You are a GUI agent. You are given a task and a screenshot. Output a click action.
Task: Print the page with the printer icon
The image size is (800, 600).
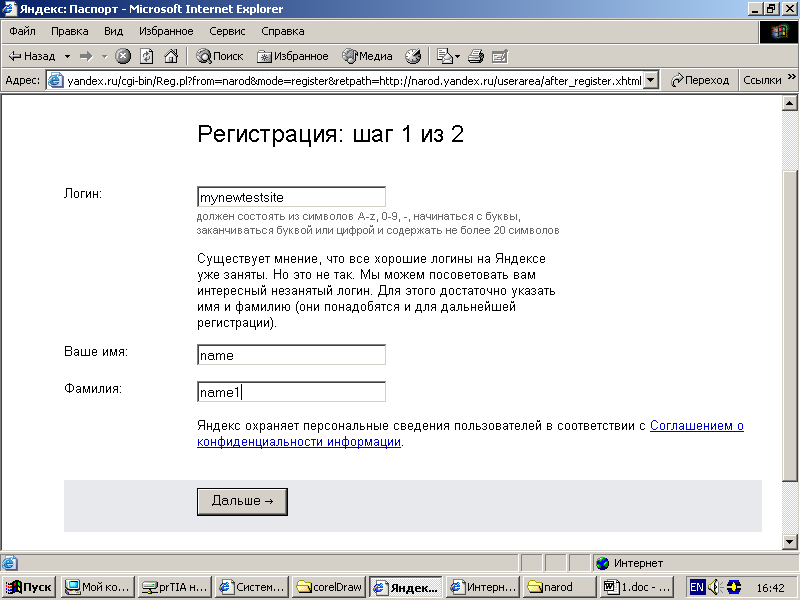click(476, 56)
